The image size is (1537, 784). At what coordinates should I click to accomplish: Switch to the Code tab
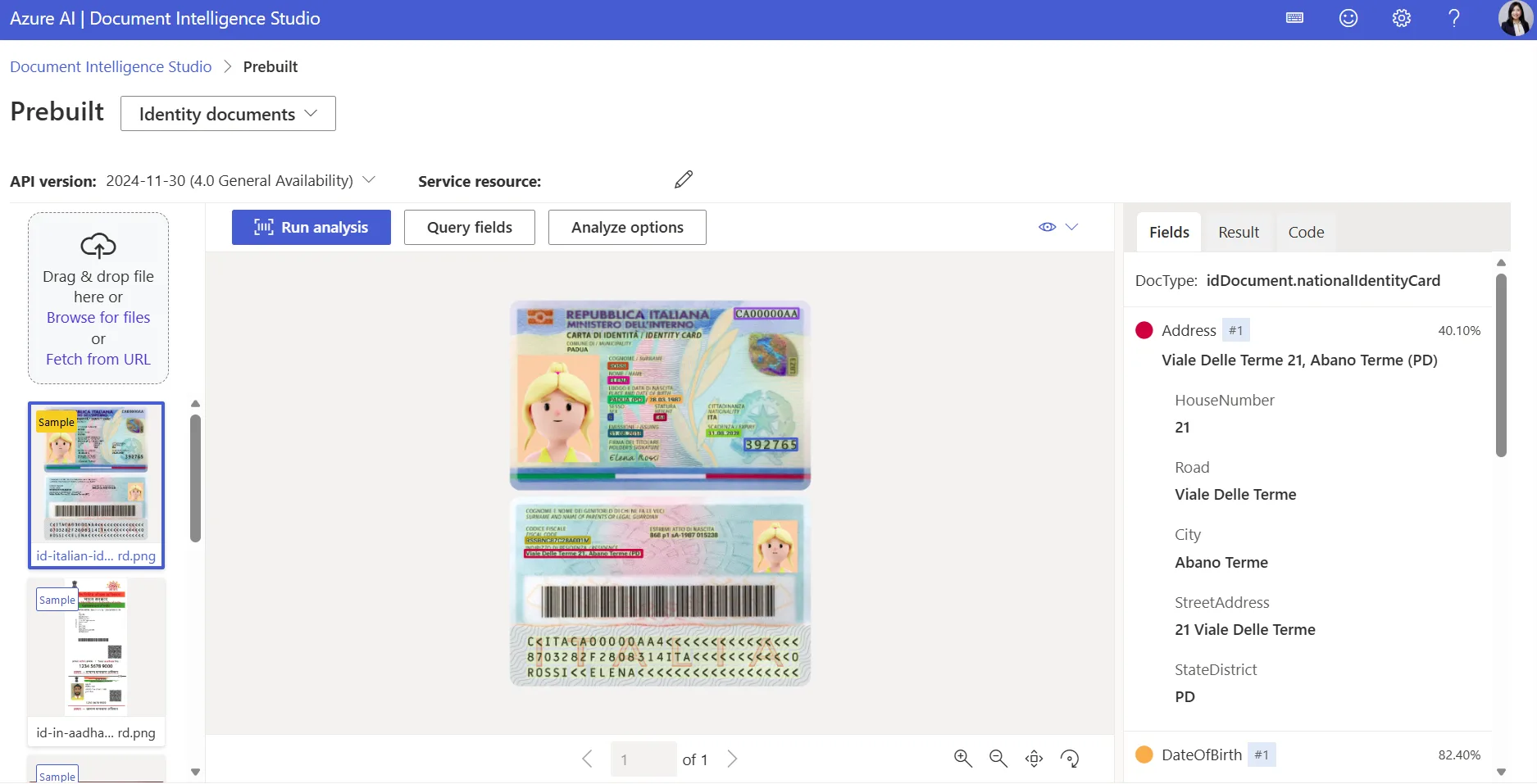[x=1306, y=232]
